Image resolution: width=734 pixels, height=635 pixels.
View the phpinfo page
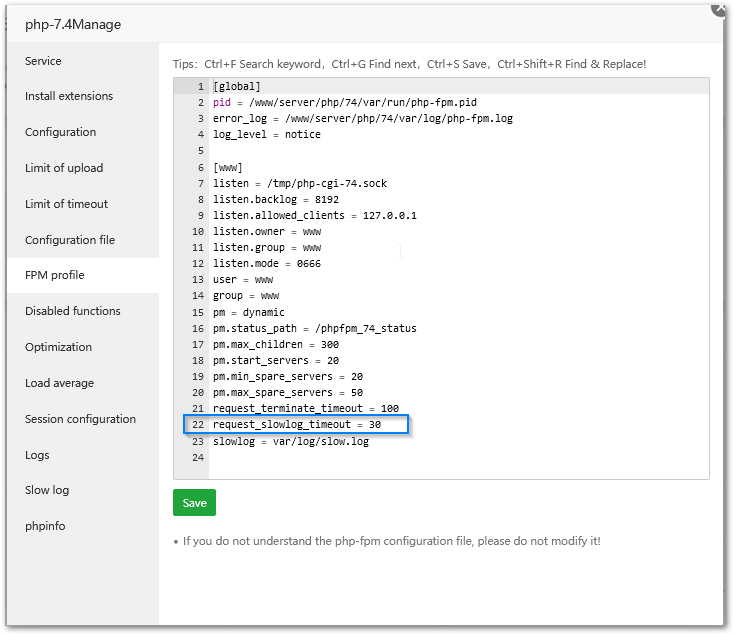pyautogui.click(x=45, y=526)
